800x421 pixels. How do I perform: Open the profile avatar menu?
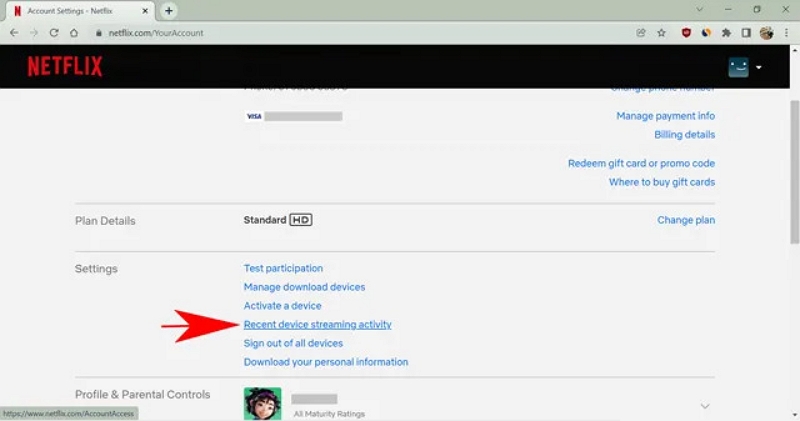(738, 67)
